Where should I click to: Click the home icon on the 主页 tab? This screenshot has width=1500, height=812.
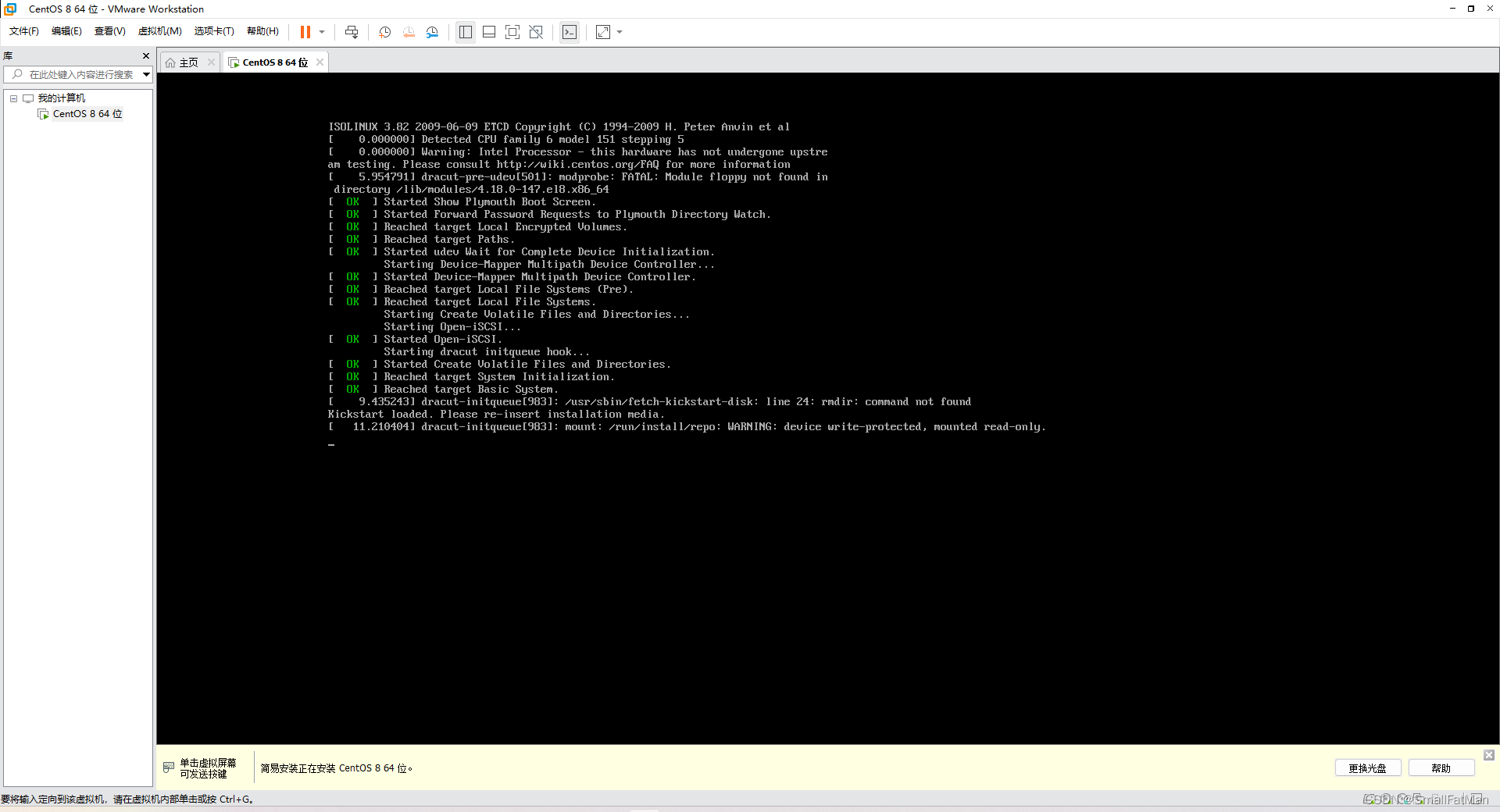point(170,62)
